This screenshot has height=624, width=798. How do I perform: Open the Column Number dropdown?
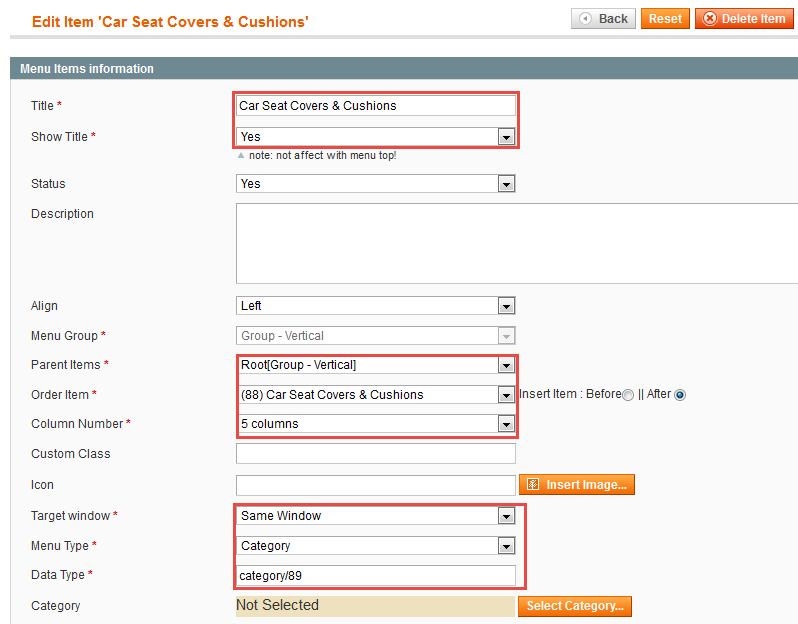pos(376,423)
